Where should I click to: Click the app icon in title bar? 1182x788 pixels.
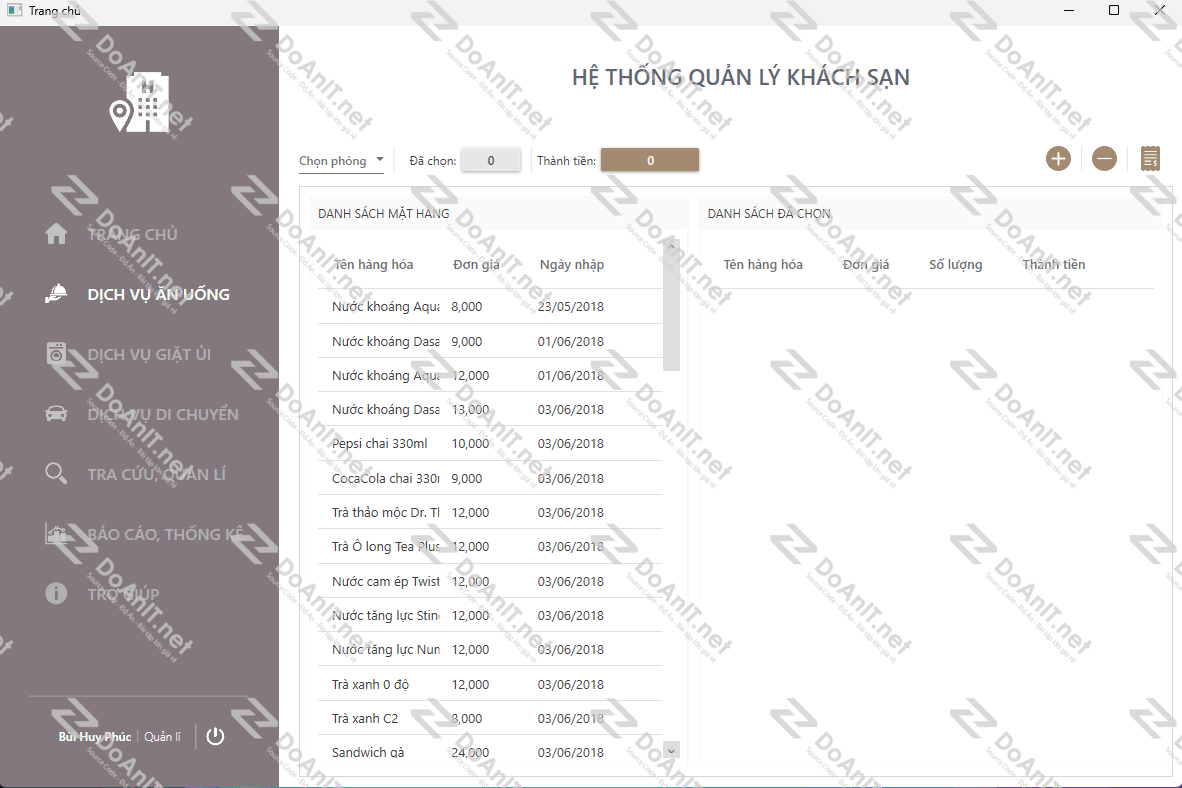click(x=14, y=10)
